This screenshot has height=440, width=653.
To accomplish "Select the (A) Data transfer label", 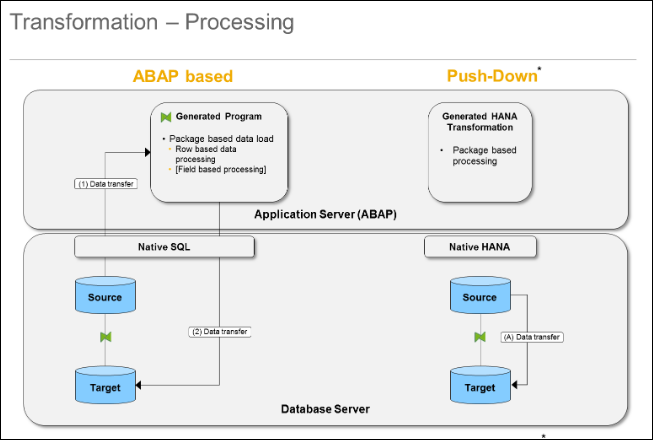I will pos(532,337).
